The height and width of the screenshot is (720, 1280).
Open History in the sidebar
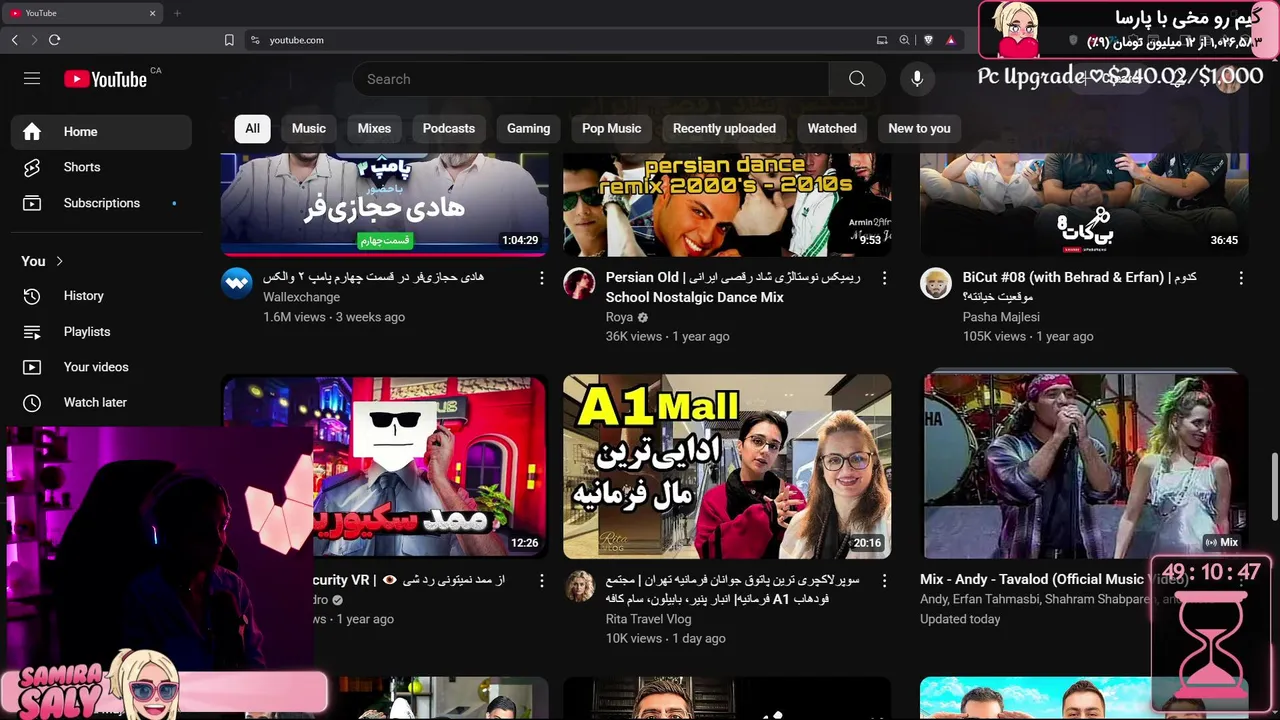coord(101,296)
